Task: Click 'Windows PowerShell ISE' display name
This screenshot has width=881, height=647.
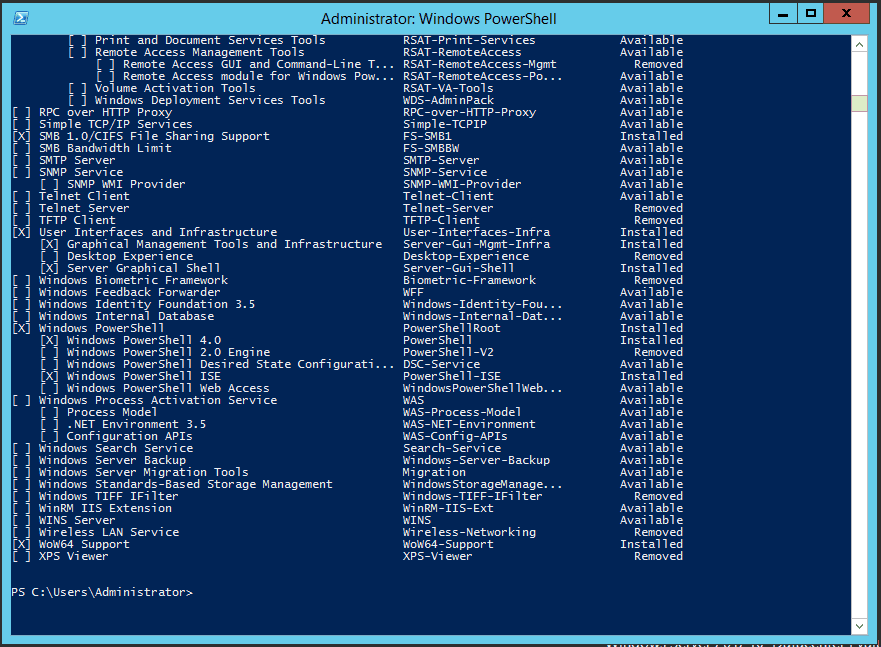Action: [x=143, y=376]
